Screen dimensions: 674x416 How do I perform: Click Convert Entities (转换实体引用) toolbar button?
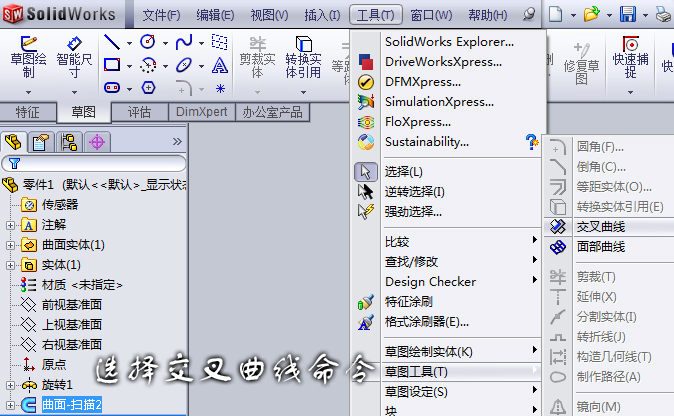point(303,57)
